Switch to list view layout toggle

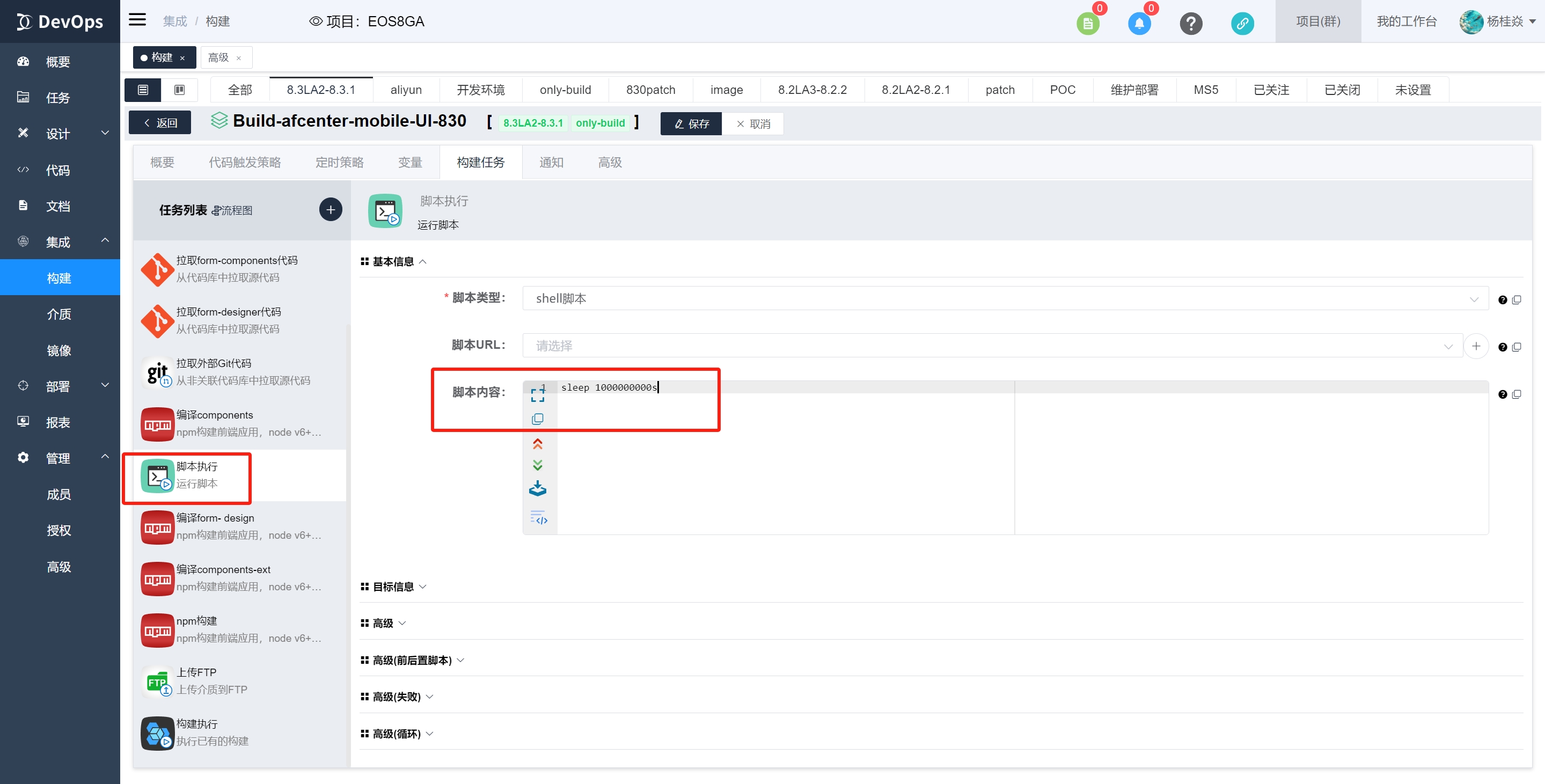point(143,90)
